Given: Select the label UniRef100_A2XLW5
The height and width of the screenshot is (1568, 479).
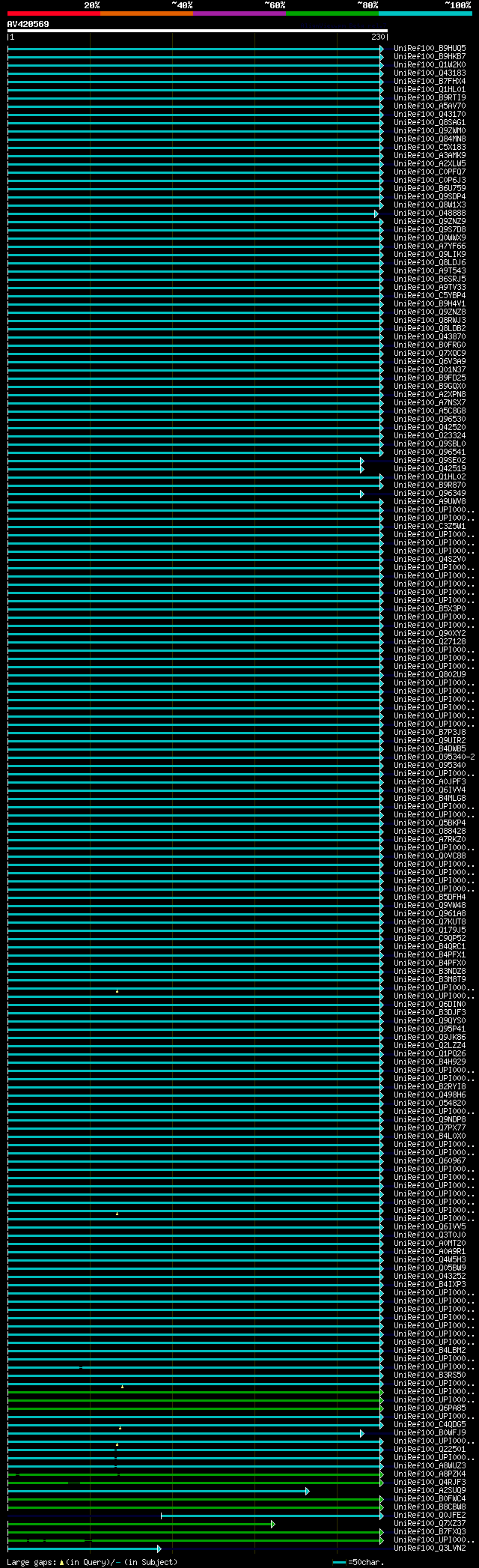Looking at the screenshot, I should tap(430, 164).
